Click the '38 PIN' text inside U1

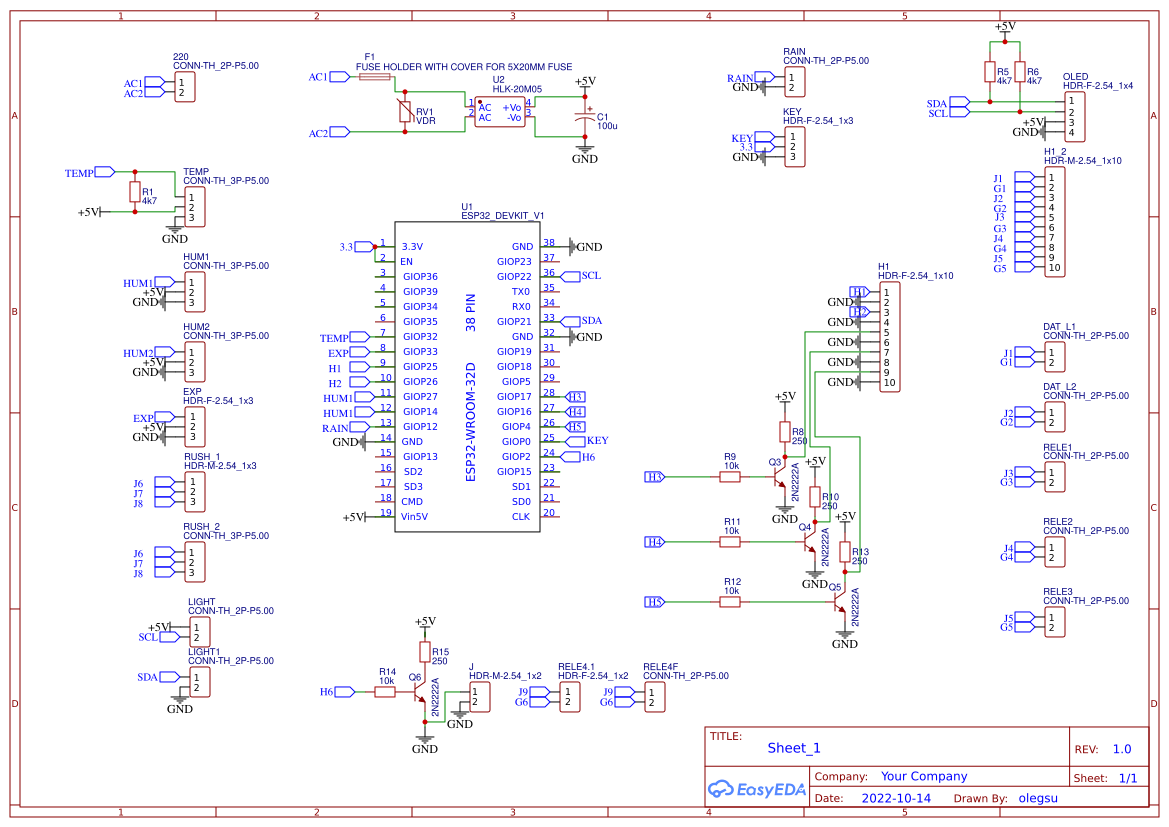470,312
